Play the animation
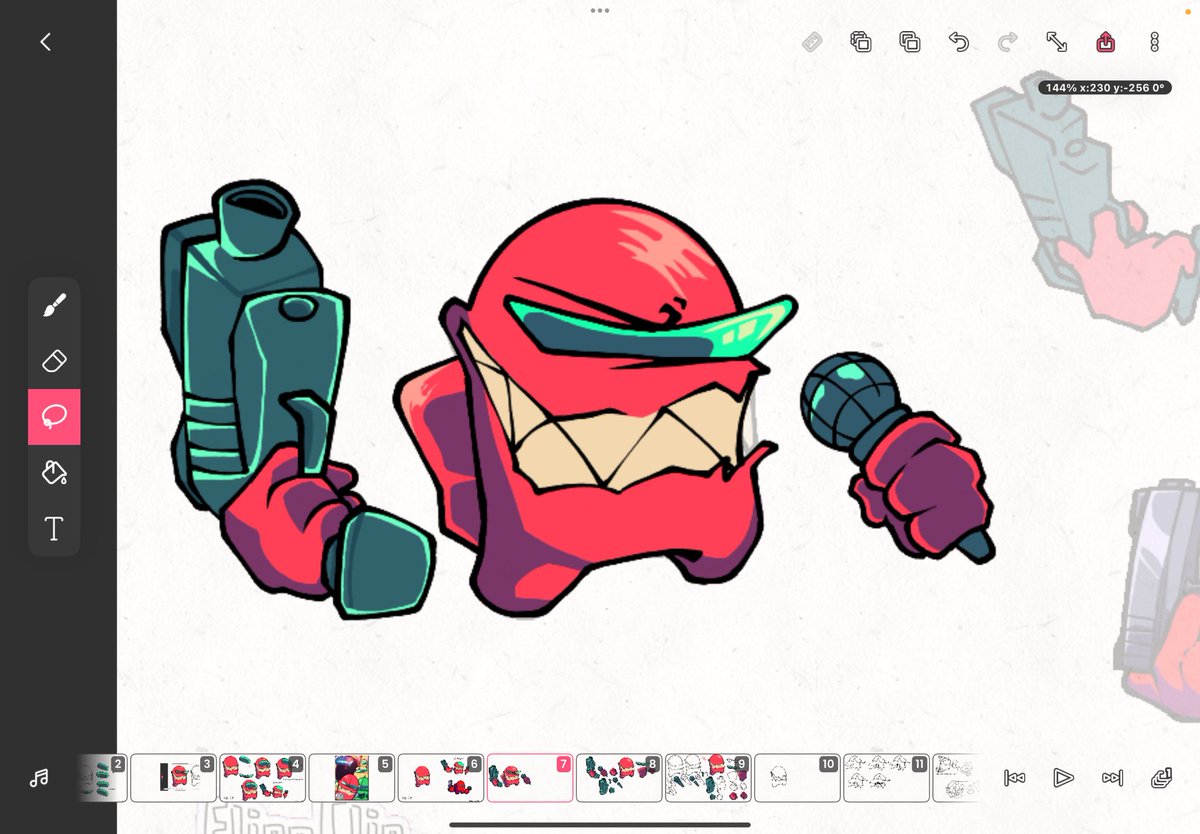The image size is (1200, 834). pos(1063,777)
